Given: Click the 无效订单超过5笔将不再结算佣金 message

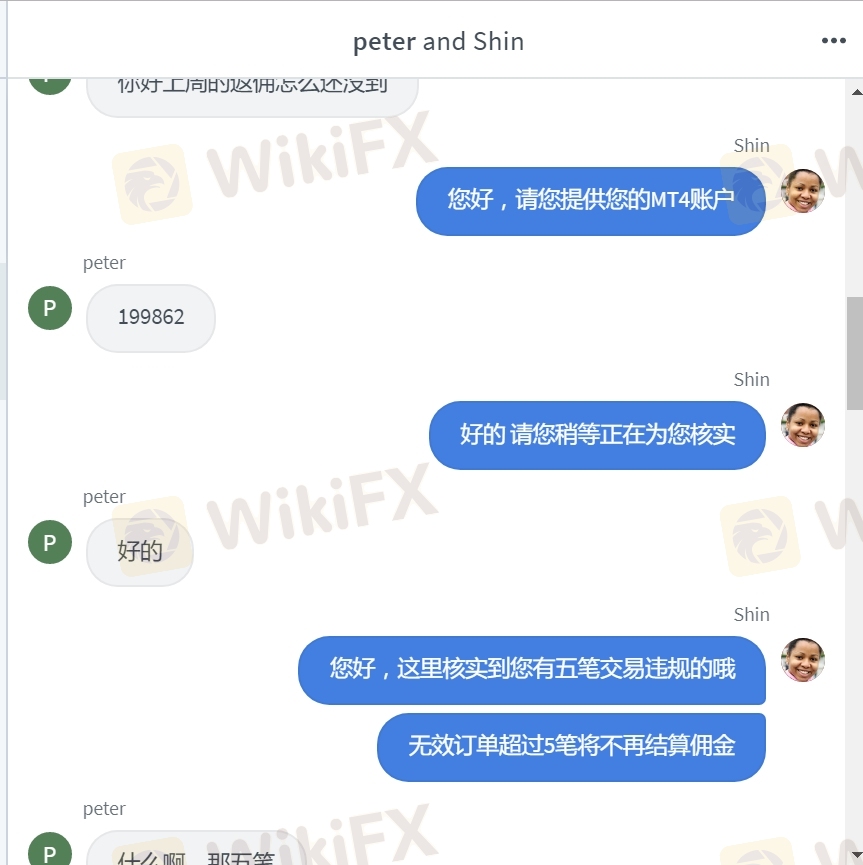Looking at the screenshot, I should [571, 747].
